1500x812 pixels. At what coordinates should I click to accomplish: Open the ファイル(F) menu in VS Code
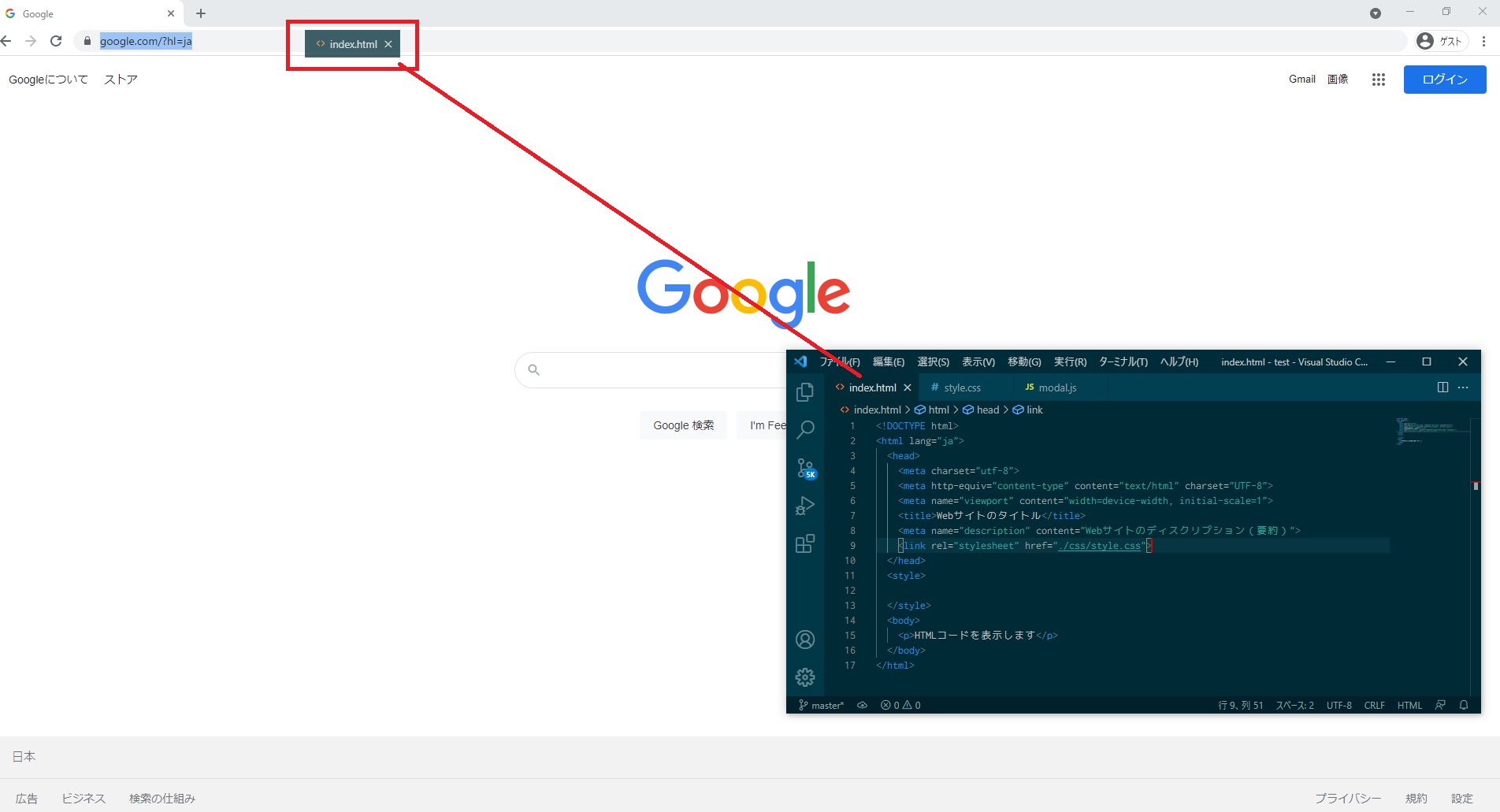click(x=840, y=362)
